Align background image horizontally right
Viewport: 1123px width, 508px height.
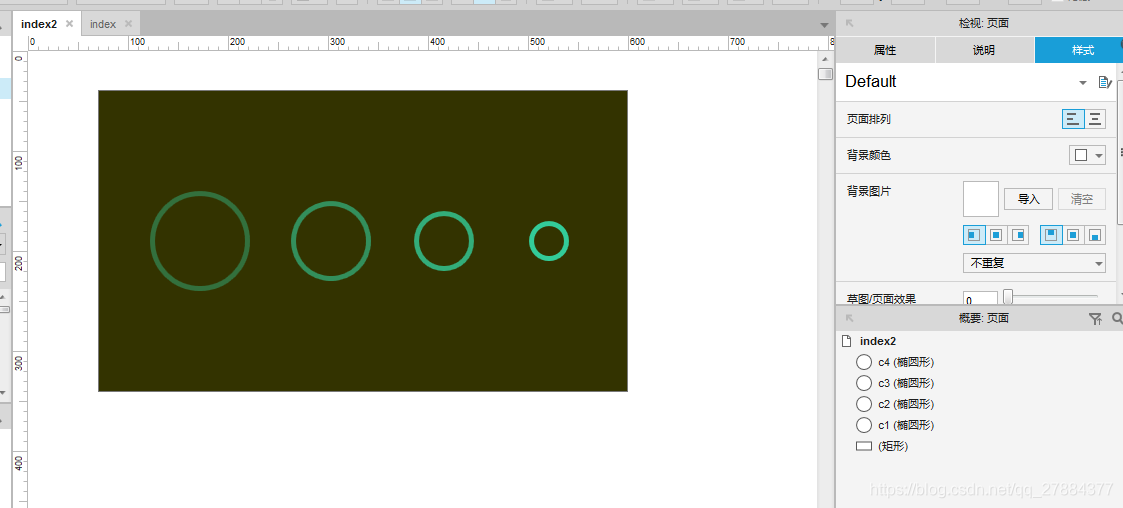point(1018,234)
